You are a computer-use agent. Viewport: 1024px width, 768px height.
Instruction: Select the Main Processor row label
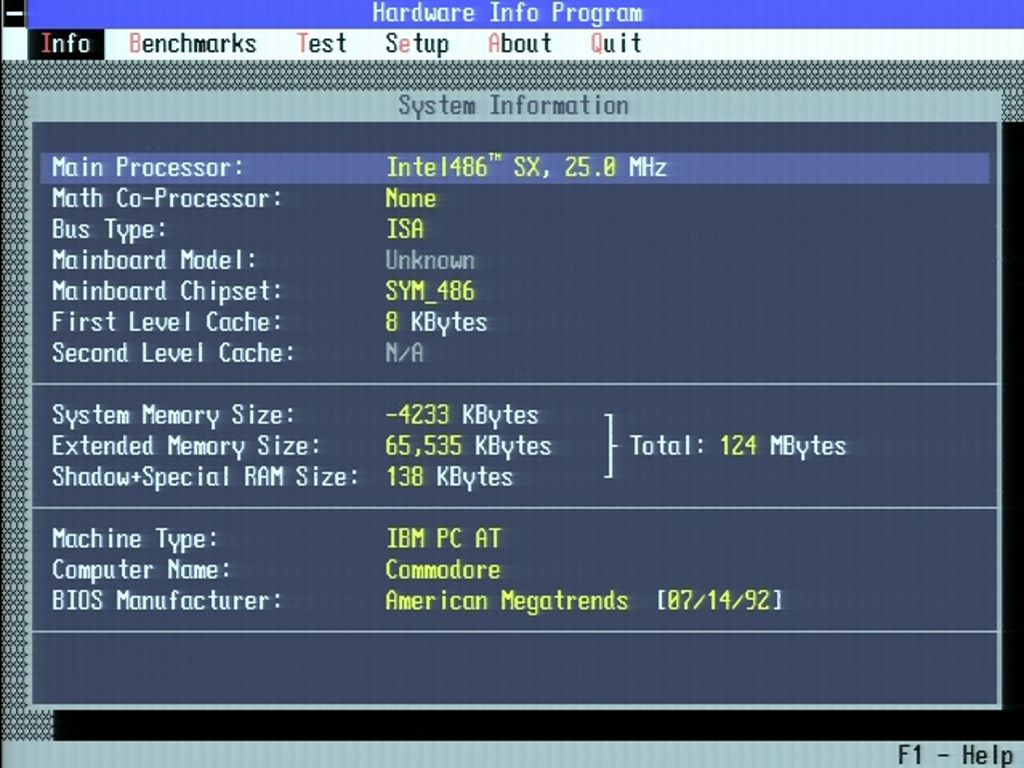[148, 168]
